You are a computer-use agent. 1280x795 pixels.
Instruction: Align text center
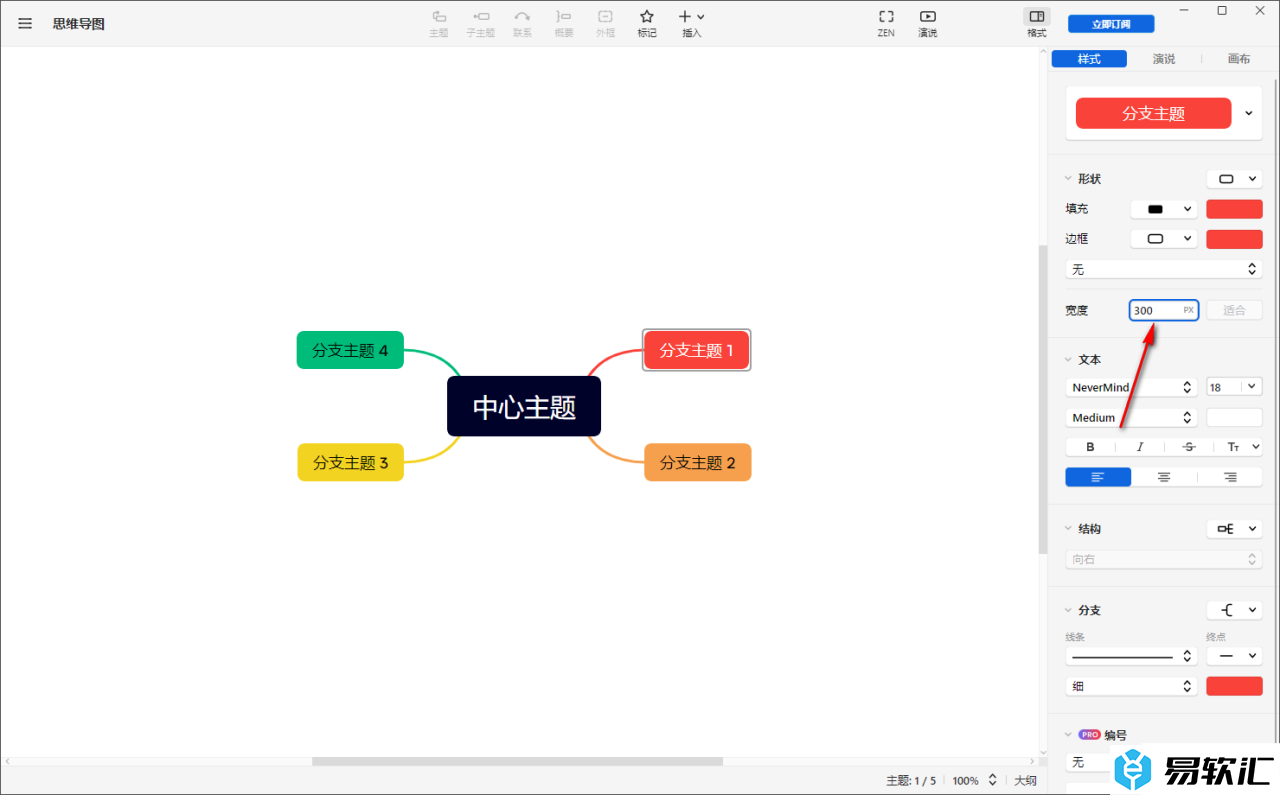(1164, 477)
